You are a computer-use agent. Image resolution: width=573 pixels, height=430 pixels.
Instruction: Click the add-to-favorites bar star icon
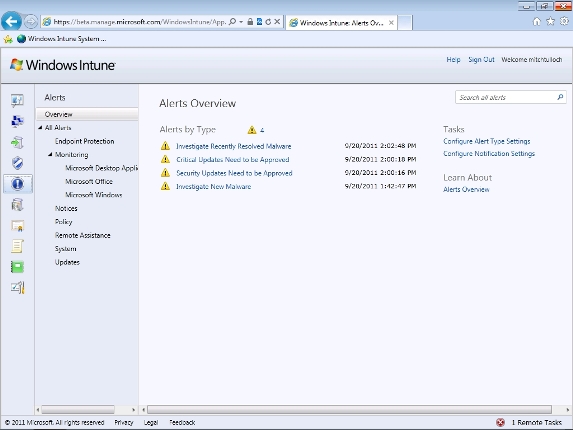pos(8,39)
